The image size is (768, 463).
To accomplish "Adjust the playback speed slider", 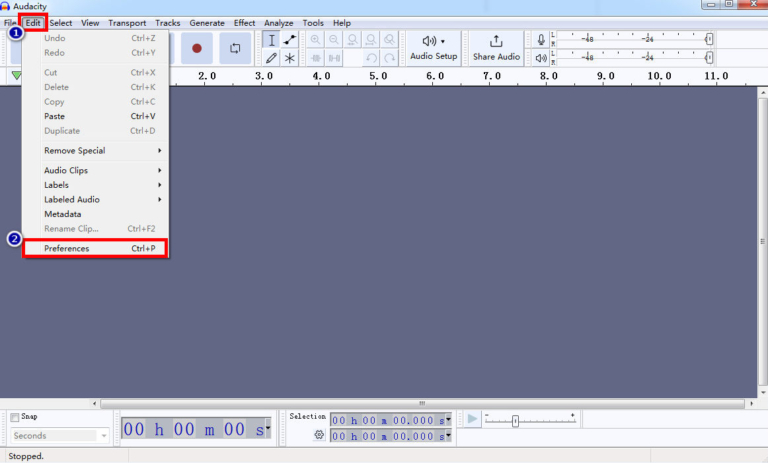I will coord(515,421).
